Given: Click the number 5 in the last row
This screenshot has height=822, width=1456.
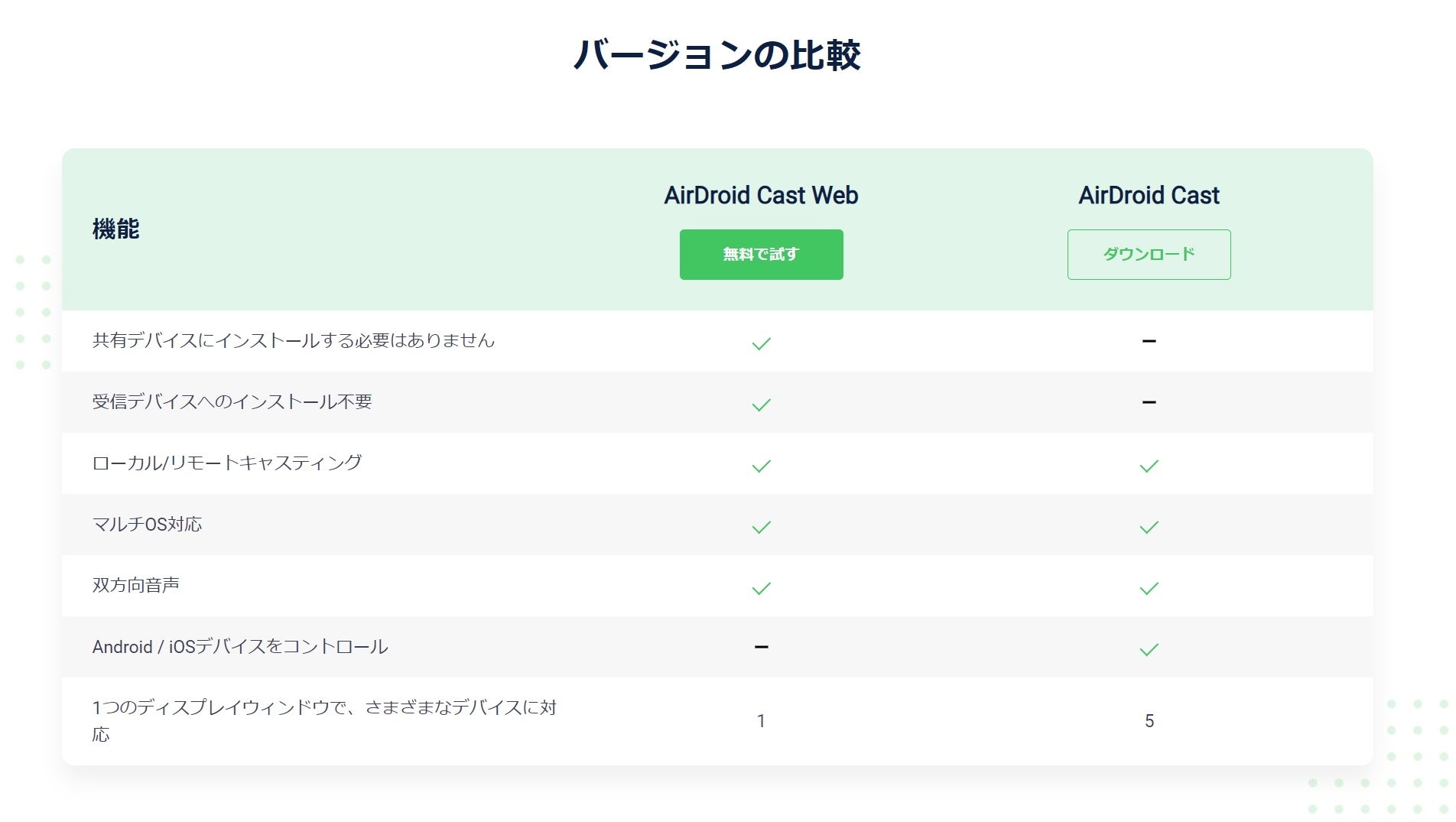Looking at the screenshot, I should pos(1149,721).
